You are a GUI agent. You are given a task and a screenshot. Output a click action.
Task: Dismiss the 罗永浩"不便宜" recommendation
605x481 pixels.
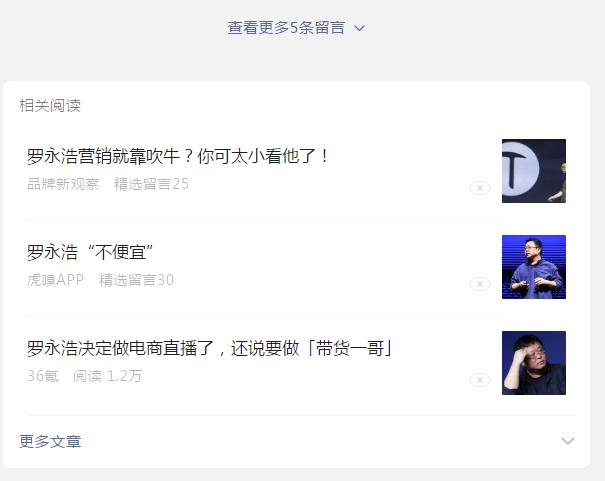[x=480, y=284]
